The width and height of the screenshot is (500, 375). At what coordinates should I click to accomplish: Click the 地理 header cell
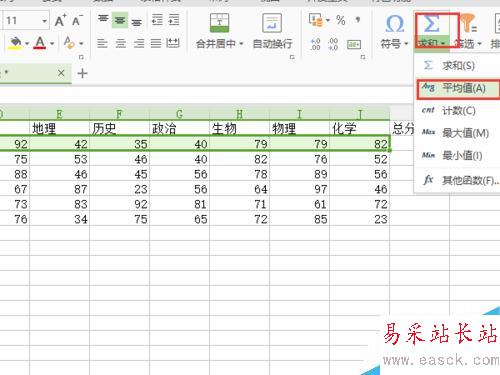(59, 129)
